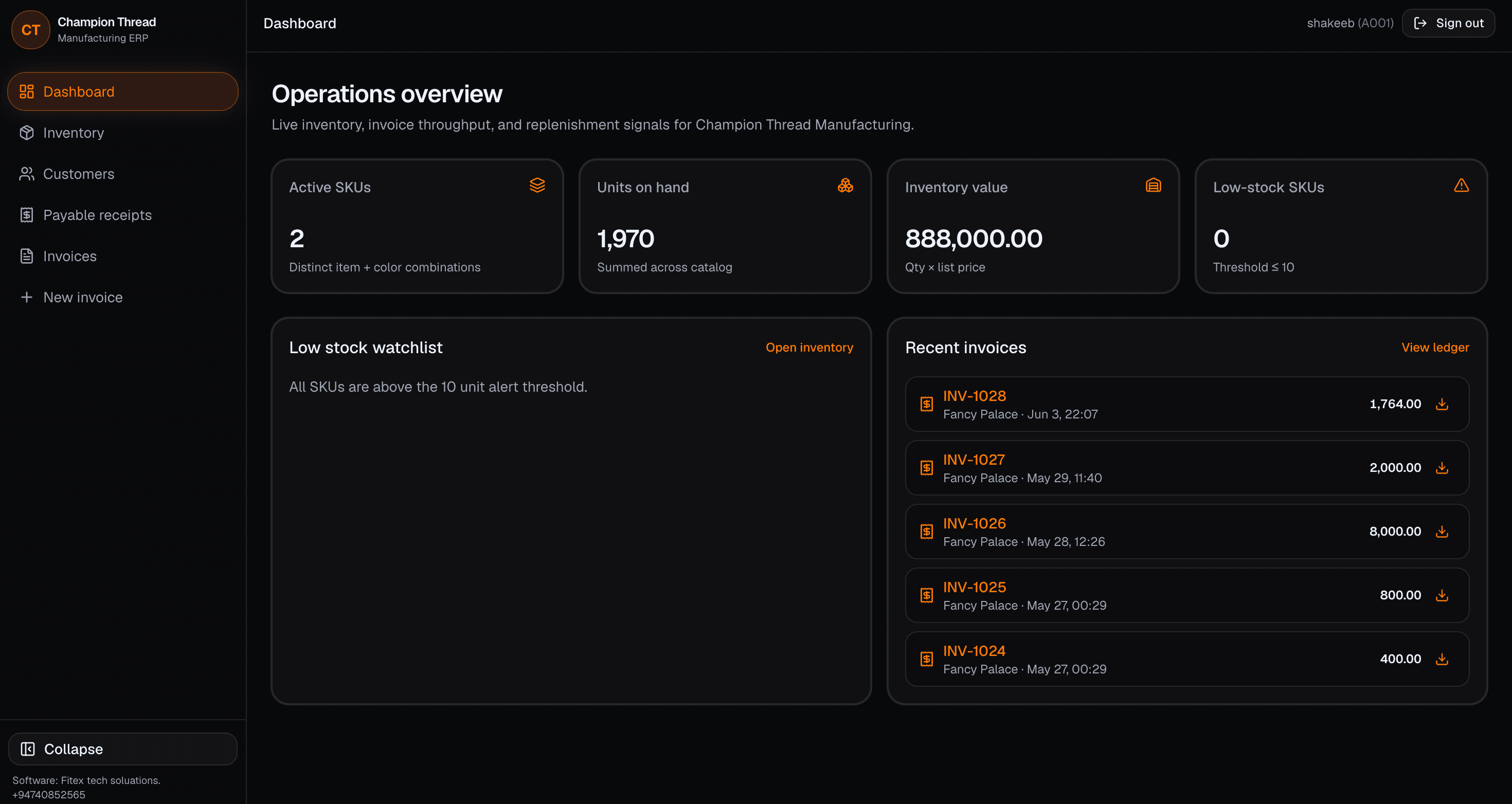Click the receipt icon for INV-1025
The width and height of the screenshot is (1512, 804).
926,595
